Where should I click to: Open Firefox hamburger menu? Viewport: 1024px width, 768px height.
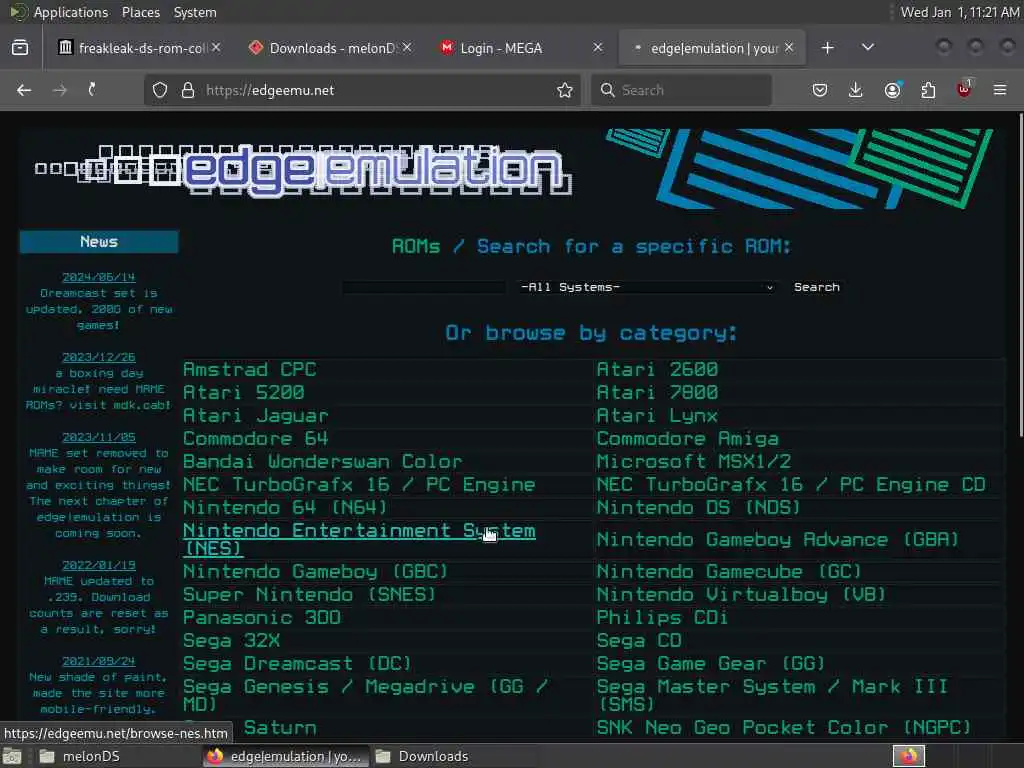[x=1000, y=90]
